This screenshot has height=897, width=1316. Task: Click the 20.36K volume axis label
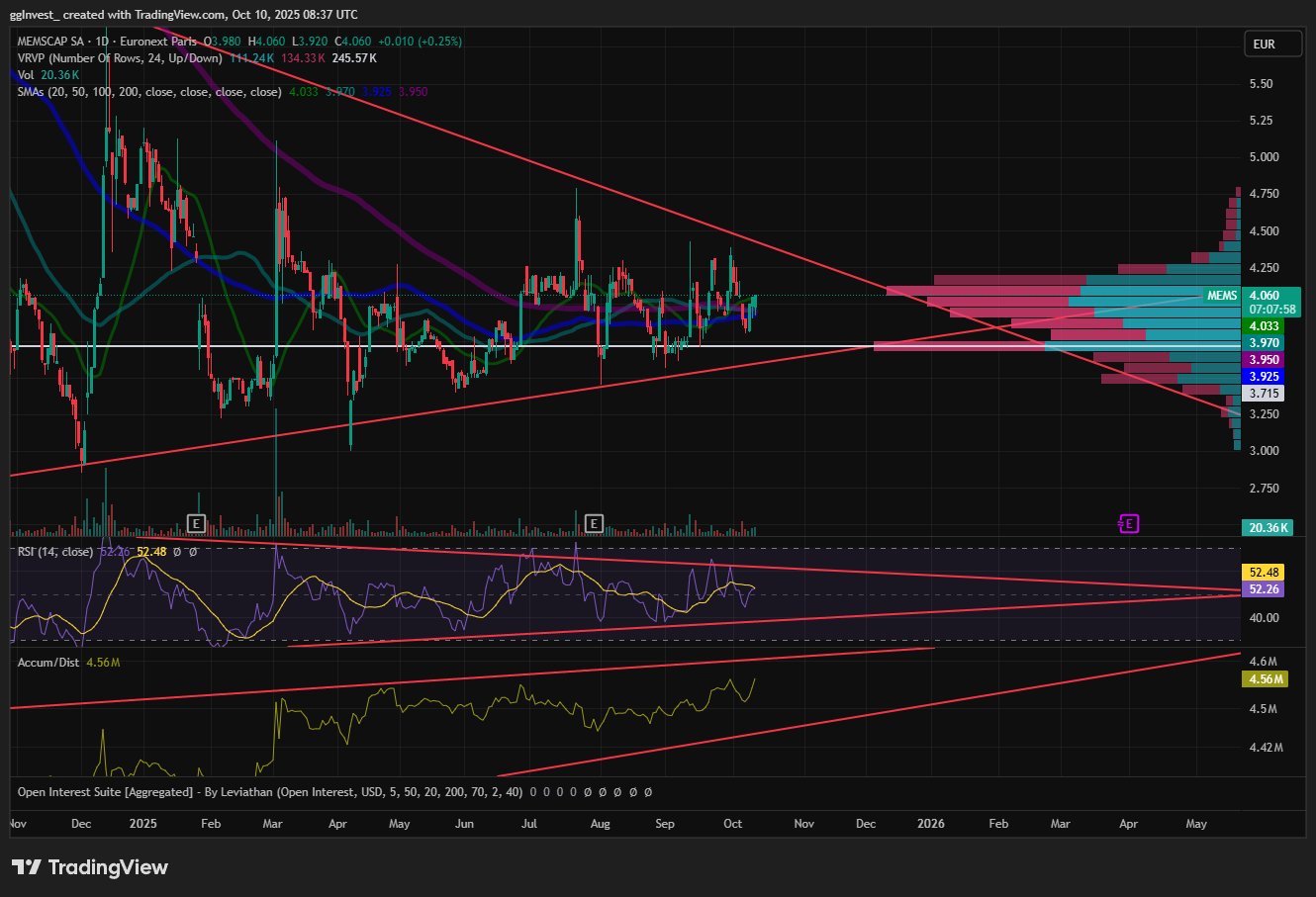[1268, 528]
